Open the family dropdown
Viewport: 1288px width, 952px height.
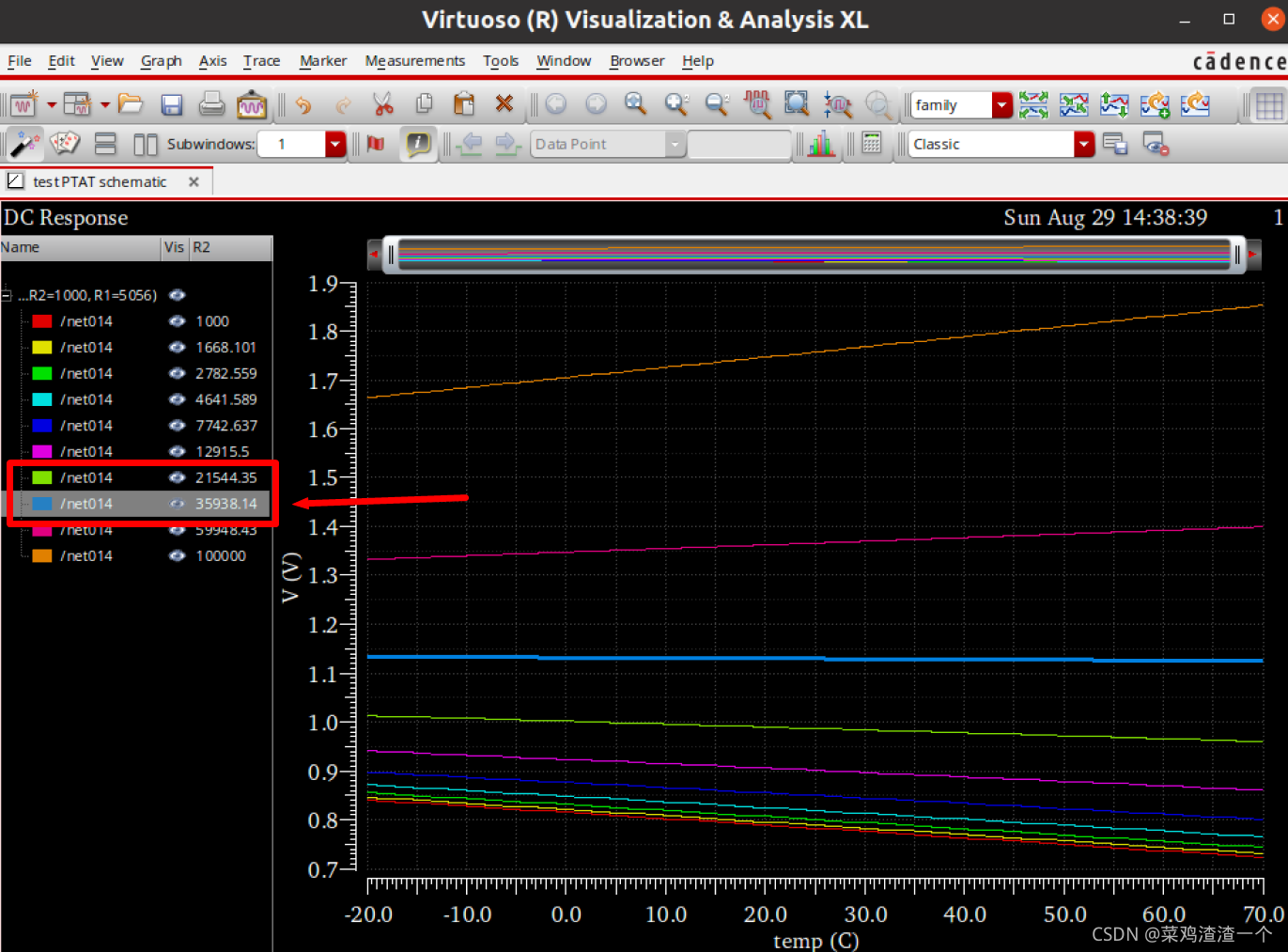coord(1002,105)
